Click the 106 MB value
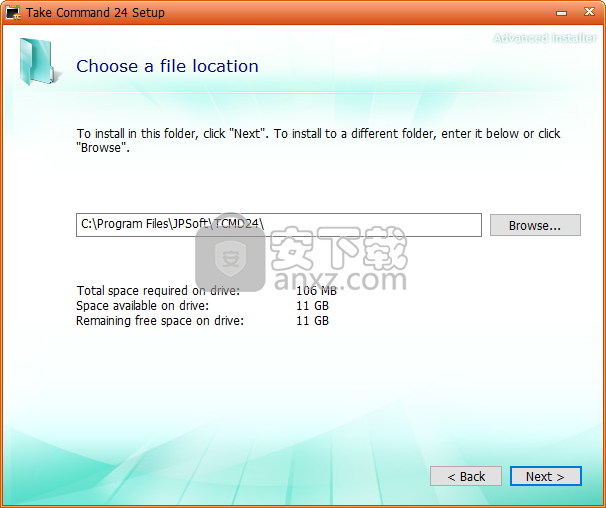The height and width of the screenshot is (508, 606). [x=316, y=291]
